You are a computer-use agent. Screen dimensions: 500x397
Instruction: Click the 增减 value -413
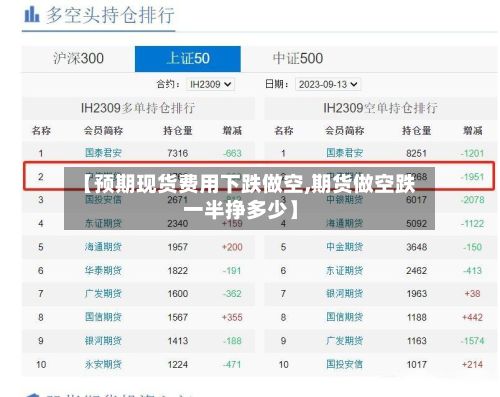tap(472, 271)
